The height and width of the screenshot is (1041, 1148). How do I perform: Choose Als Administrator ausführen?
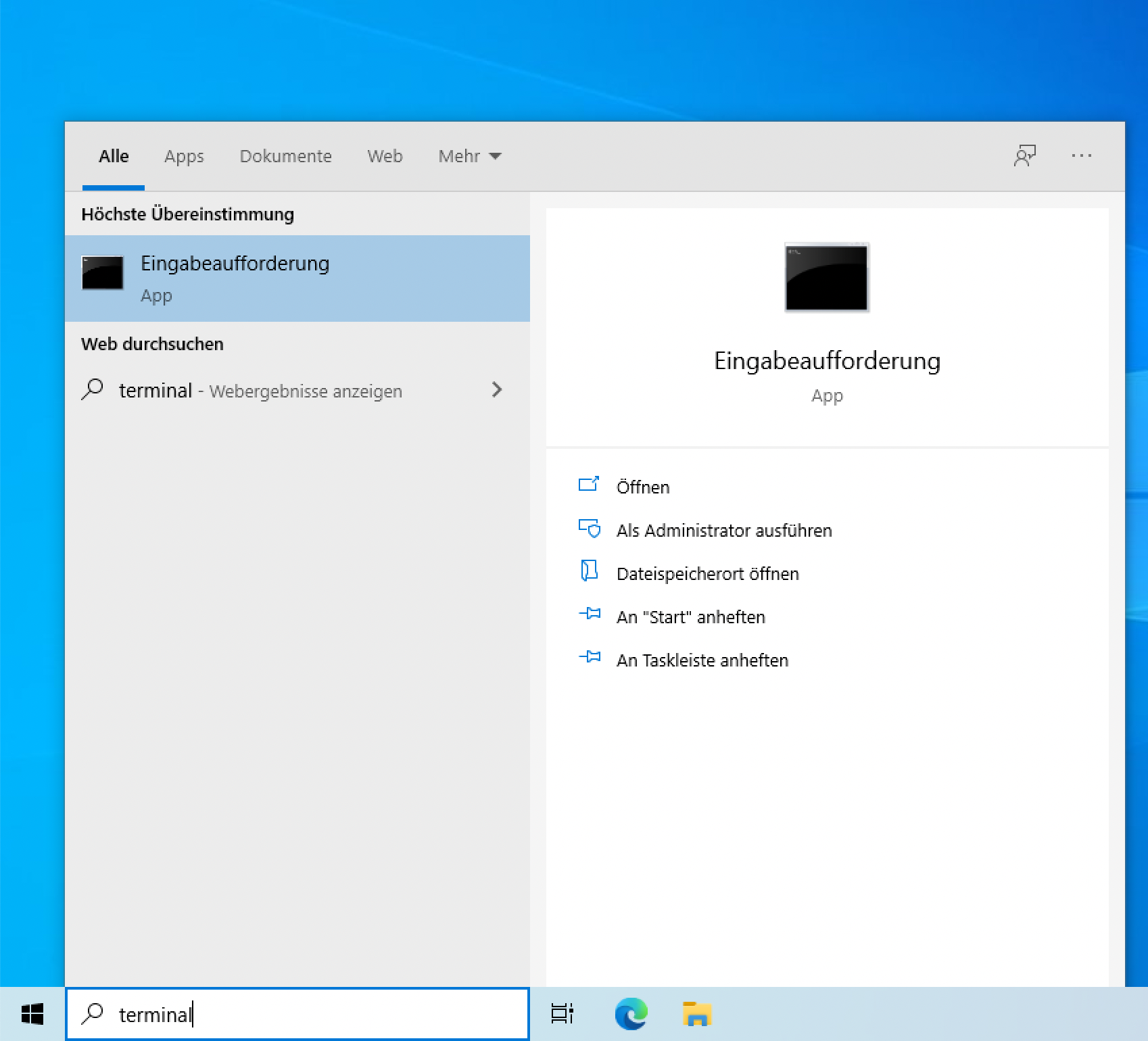(x=724, y=531)
